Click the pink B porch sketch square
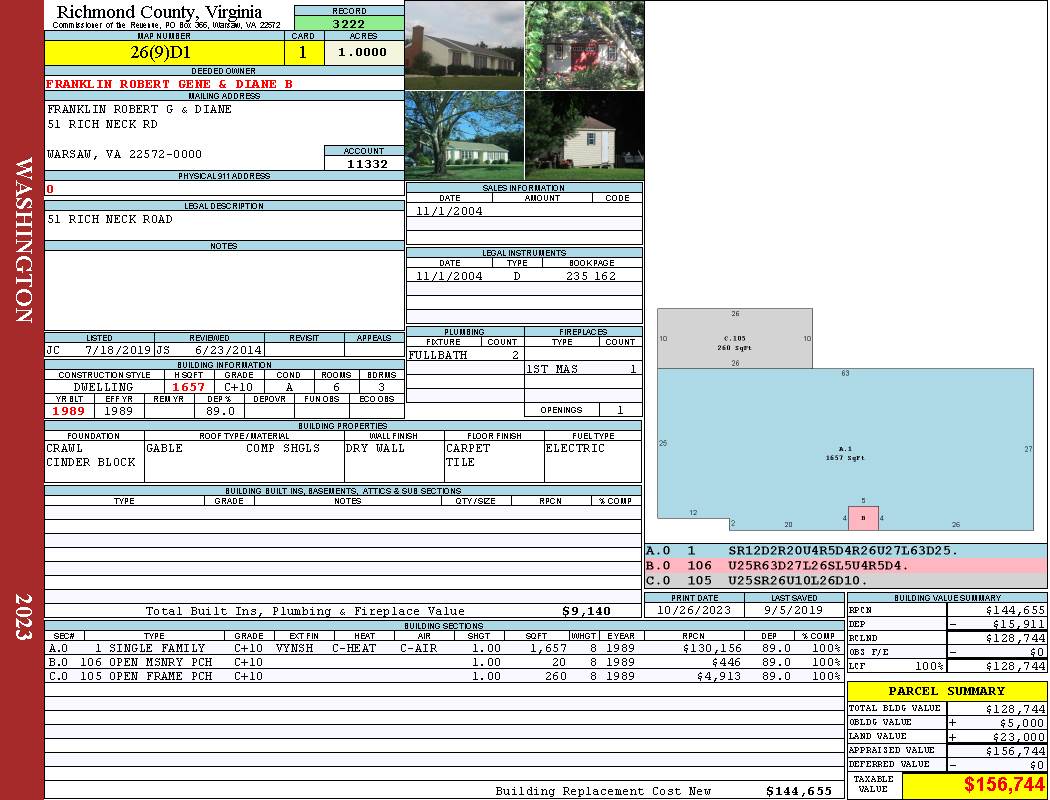The height and width of the screenshot is (800, 1050). tap(863, 518)
